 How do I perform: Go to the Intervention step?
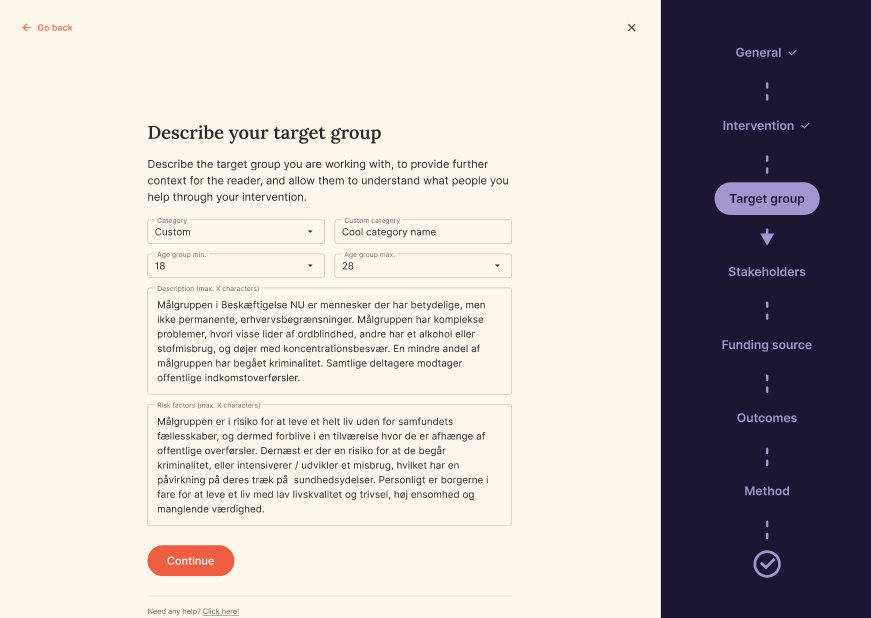point(758,126)
